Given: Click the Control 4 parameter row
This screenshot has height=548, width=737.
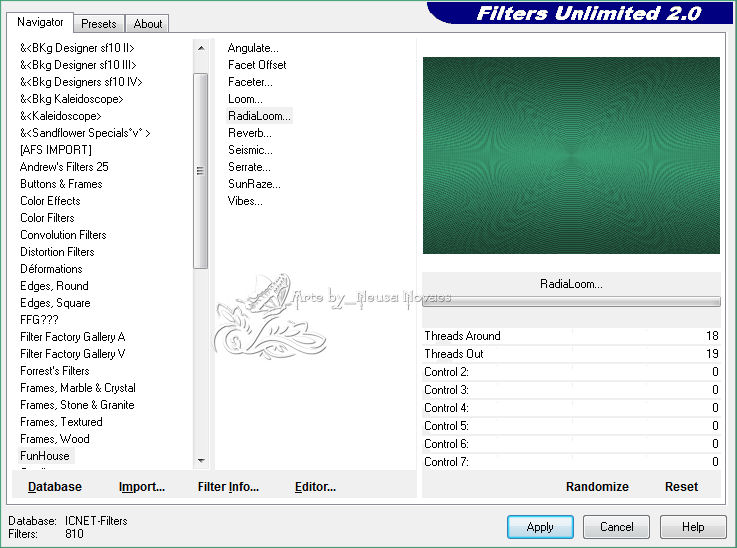Looking at the screenshot, I should coord(571,407).
